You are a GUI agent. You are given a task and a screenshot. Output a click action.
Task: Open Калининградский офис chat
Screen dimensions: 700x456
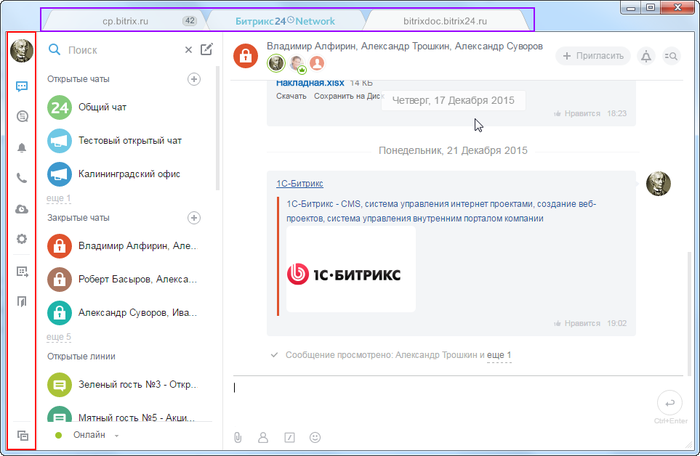[124, 174]
